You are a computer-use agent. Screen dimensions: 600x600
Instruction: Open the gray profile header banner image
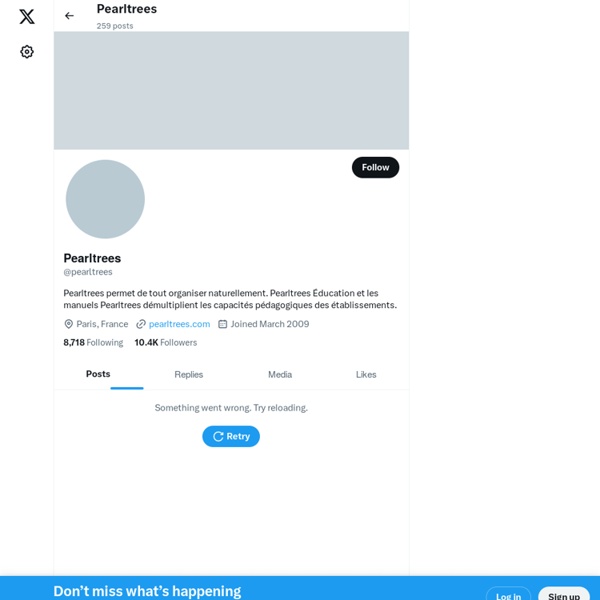click(x=231, y=90)
